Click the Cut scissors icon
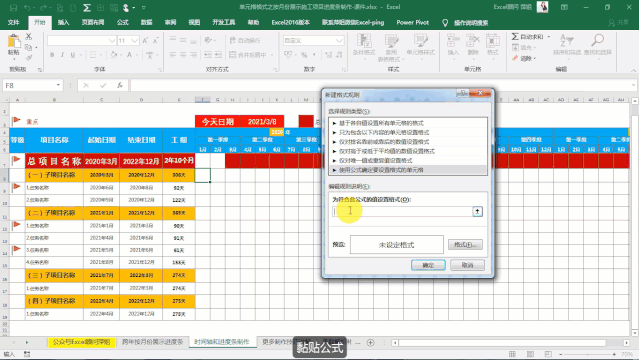This screenshot has height=360, width=639. point(29,37)
